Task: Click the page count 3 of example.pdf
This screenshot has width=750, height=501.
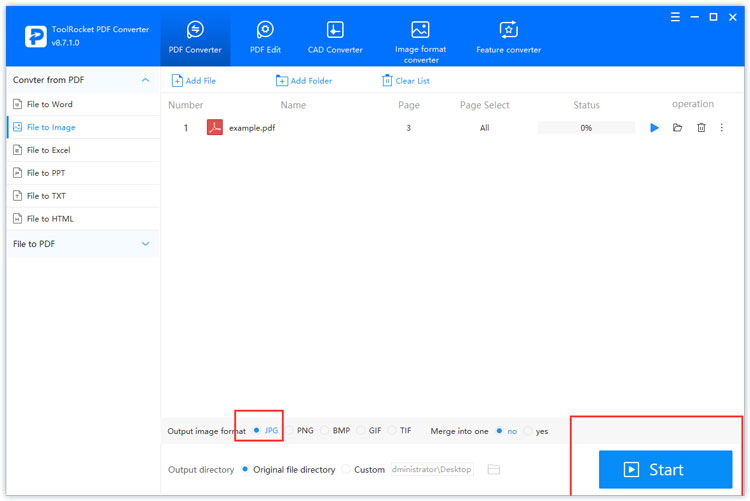Action: coord(408,128)
